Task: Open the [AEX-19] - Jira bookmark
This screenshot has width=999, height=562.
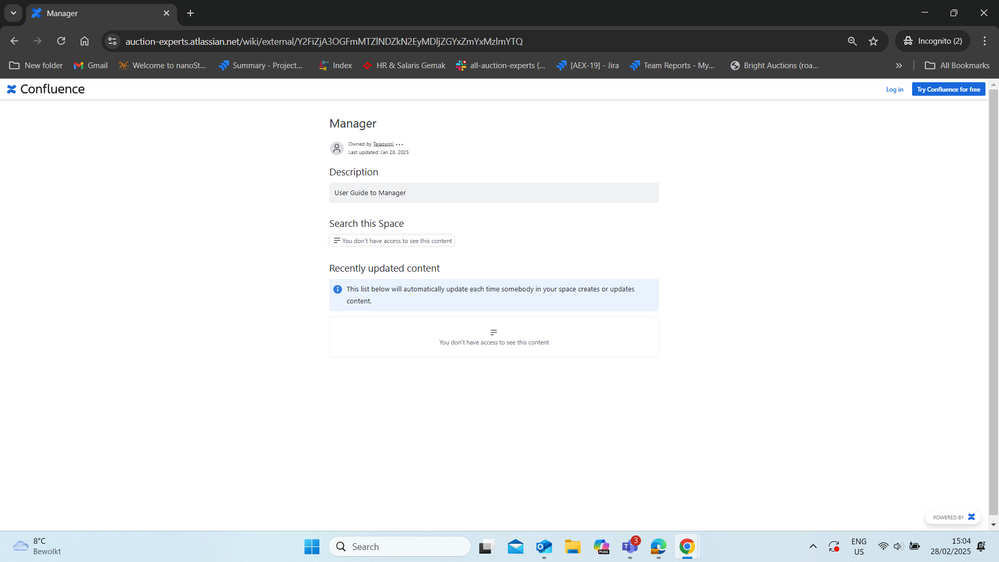Action: (587, 65)
